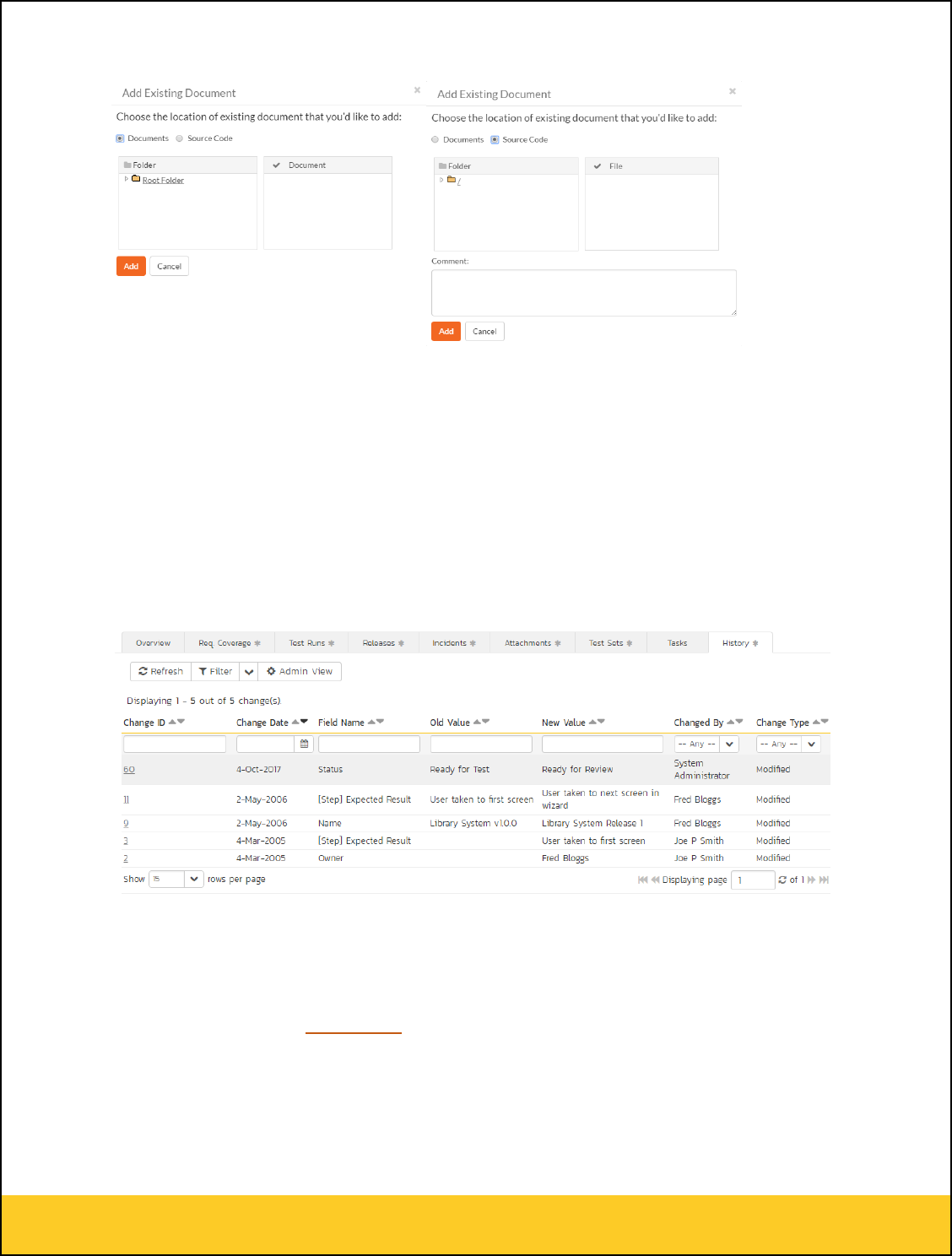
Task: Click 'Ready for Review' new value cell
Action: (577, 770)
